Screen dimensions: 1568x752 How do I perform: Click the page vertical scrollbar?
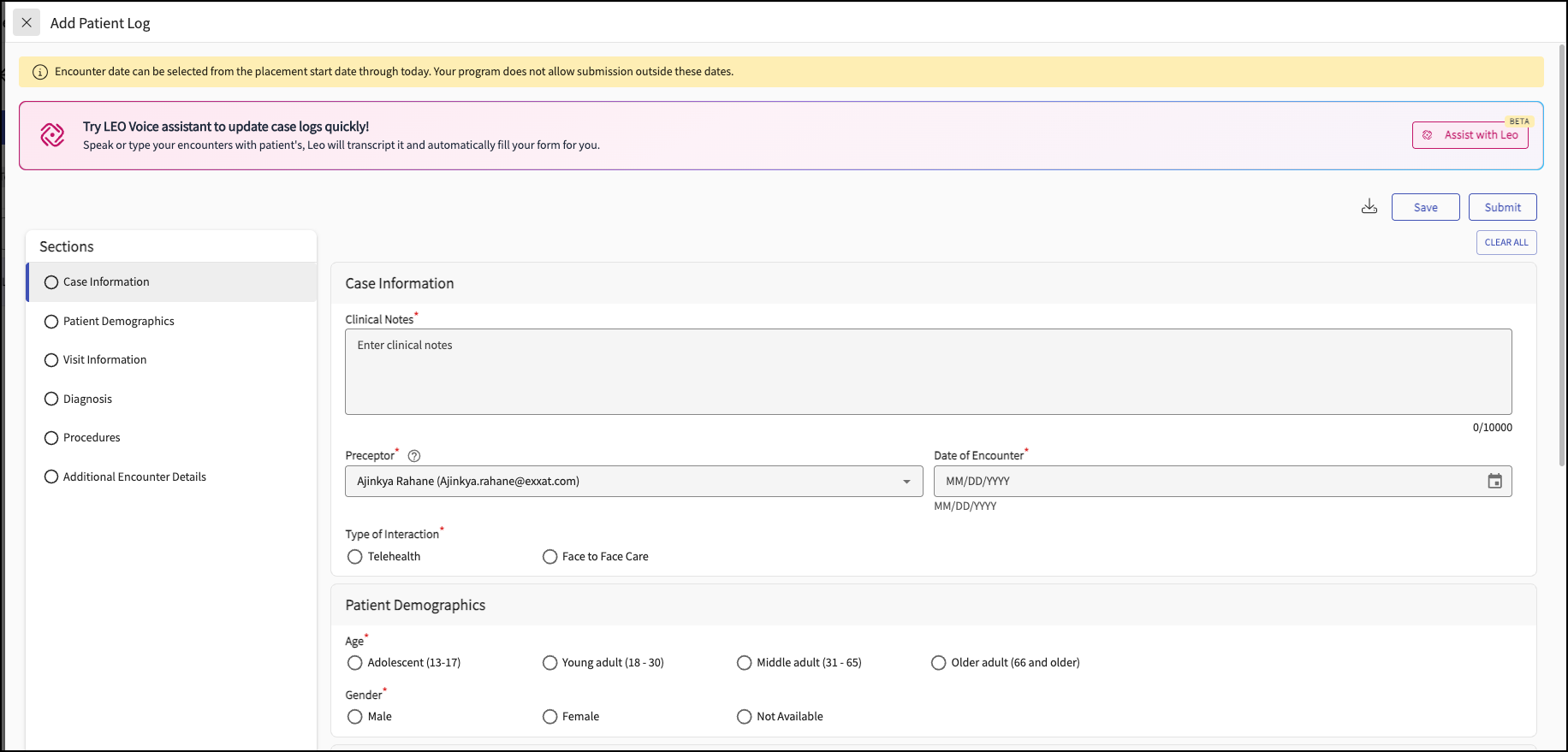tap(1563, 257)
